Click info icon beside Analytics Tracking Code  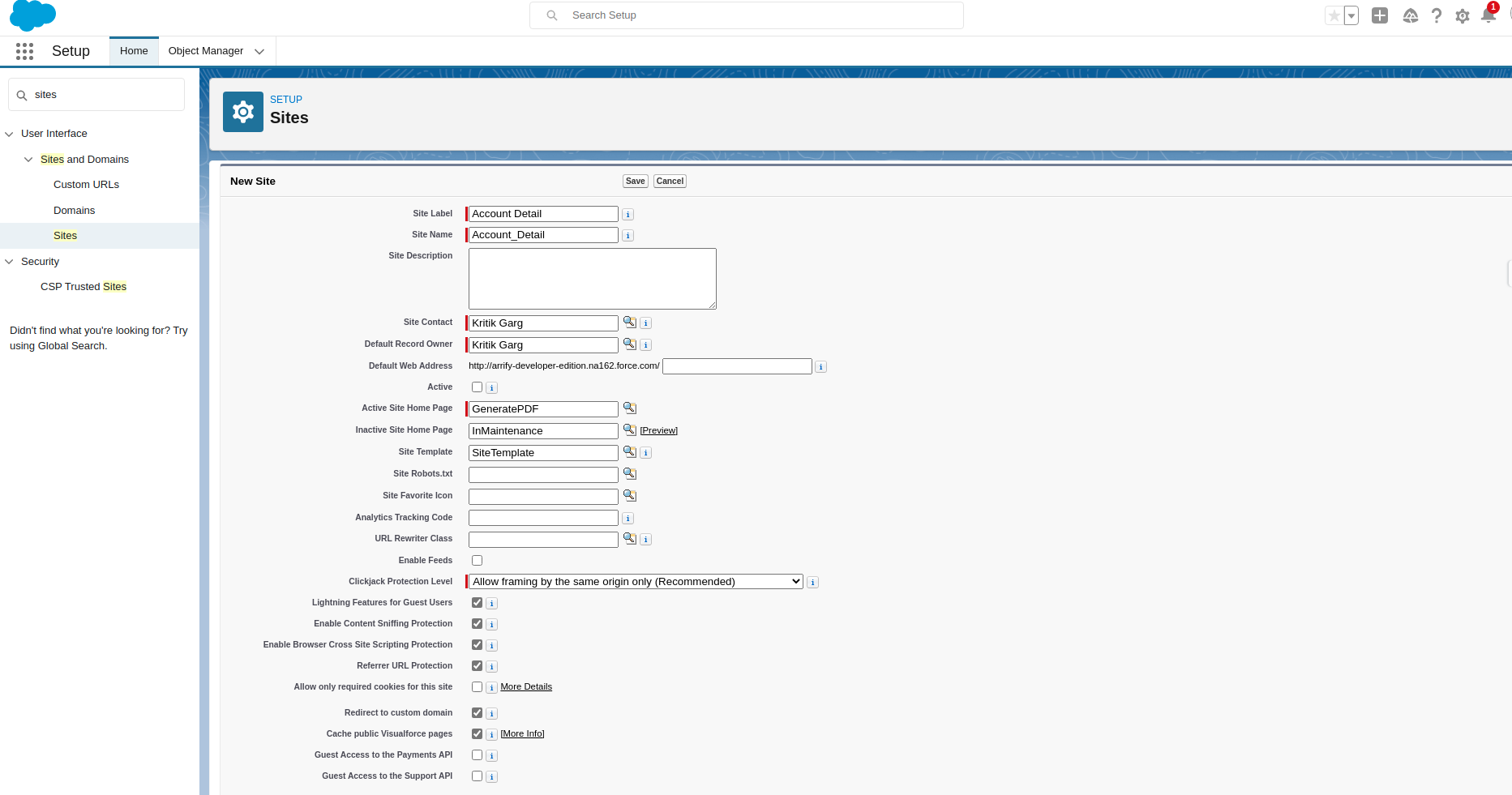coord(628,519)
